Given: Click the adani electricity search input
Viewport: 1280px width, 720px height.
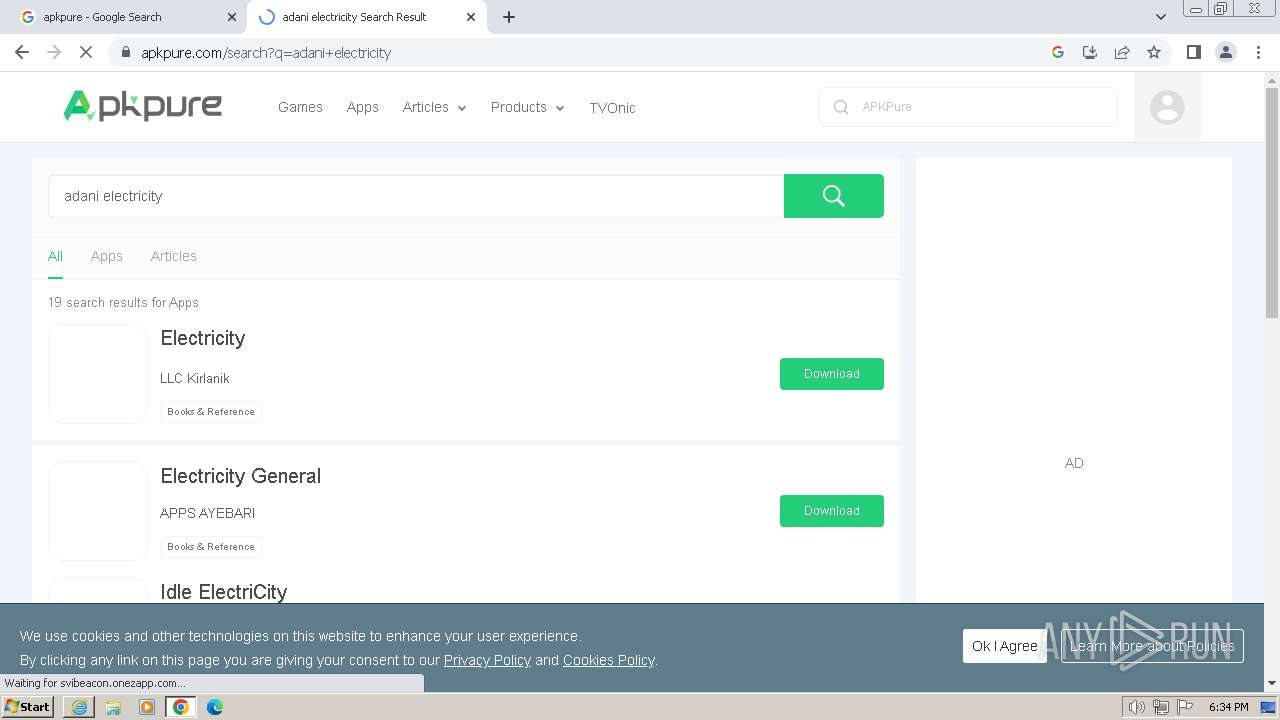Looking at the screenshot, I should pos(416,196).
